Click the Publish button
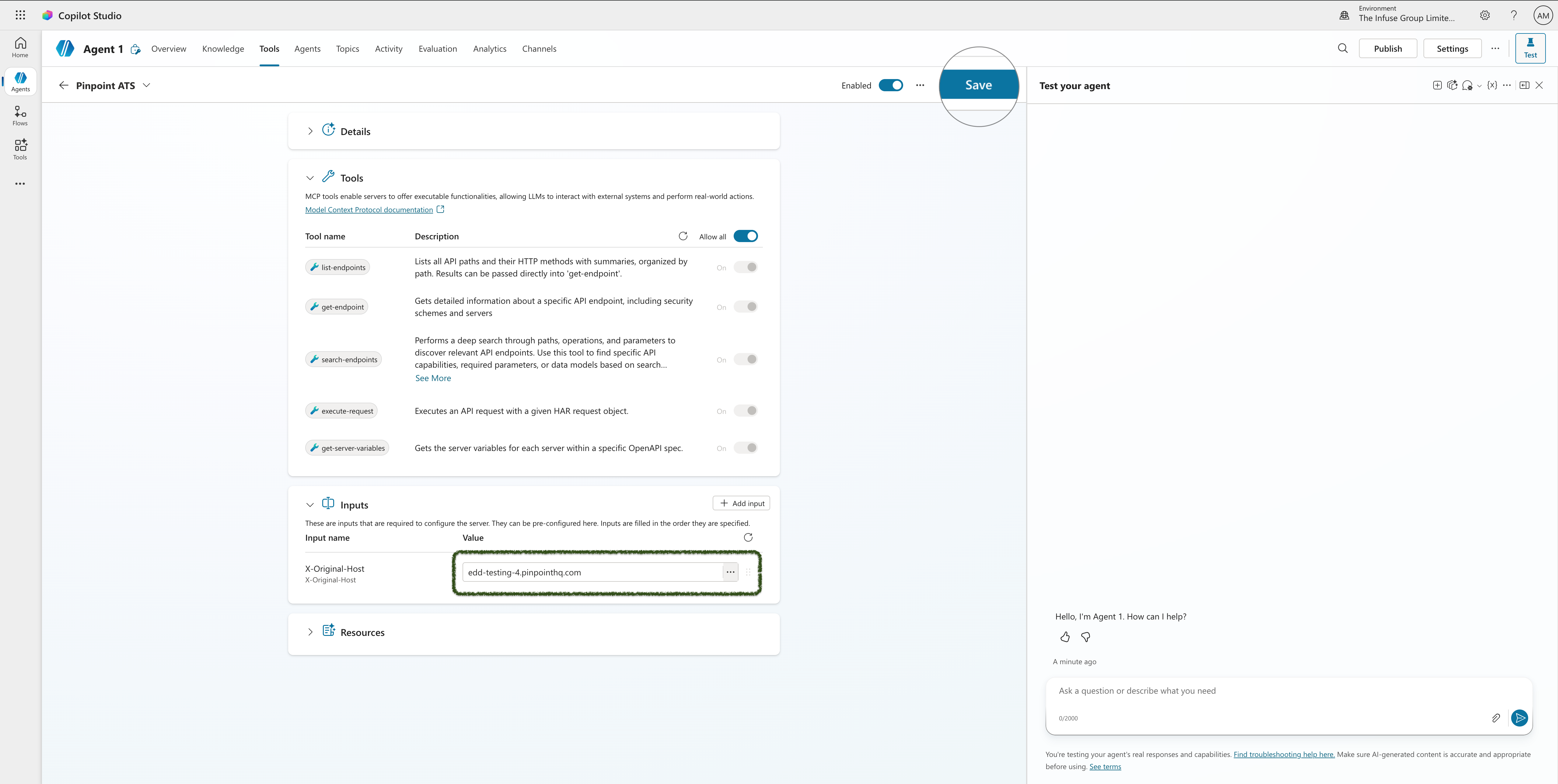 pos(1388,48)
